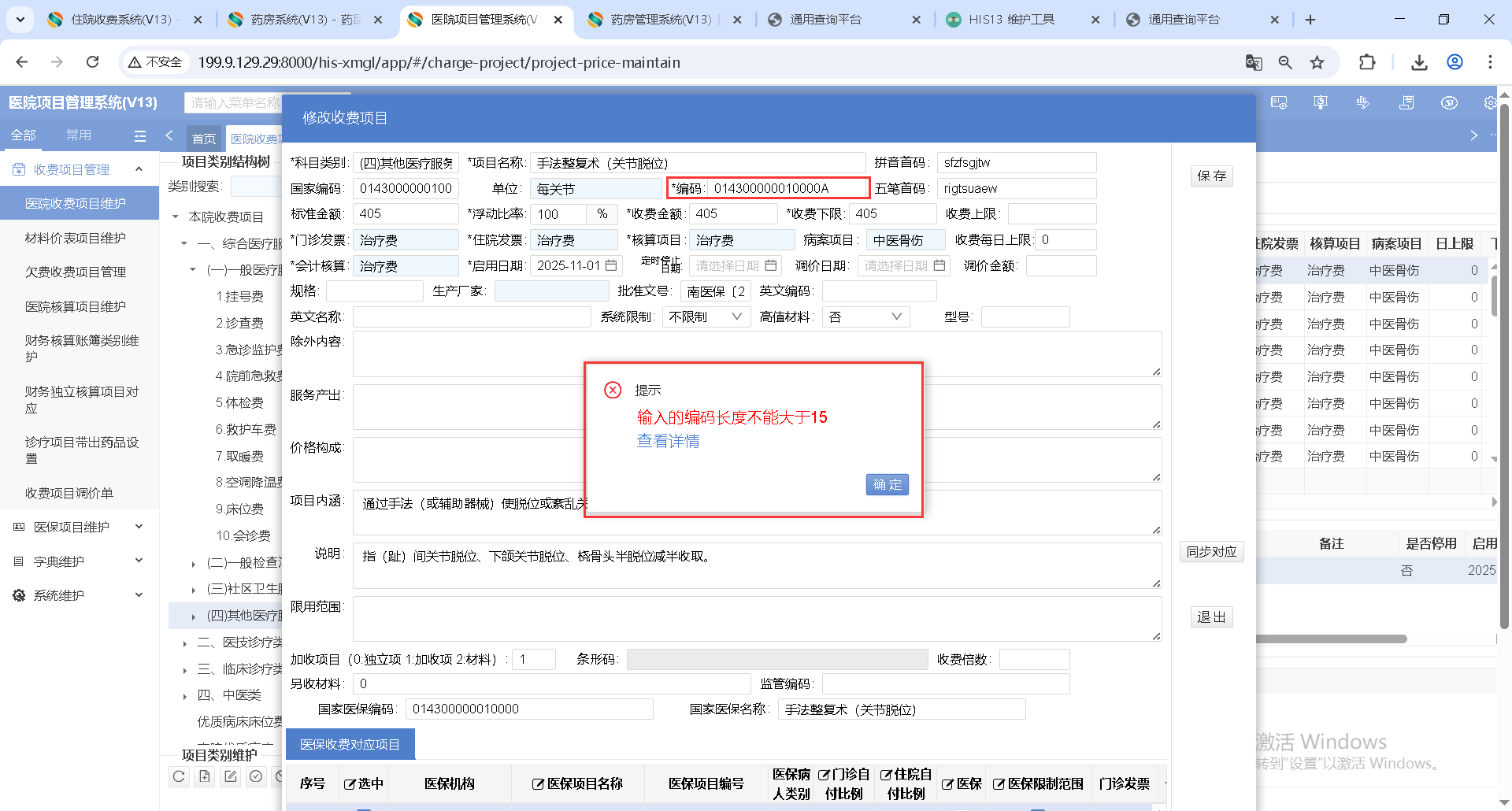Click the edit icon on 选中 column header
The image size is (1512, 811).
(x=350, y=784)
